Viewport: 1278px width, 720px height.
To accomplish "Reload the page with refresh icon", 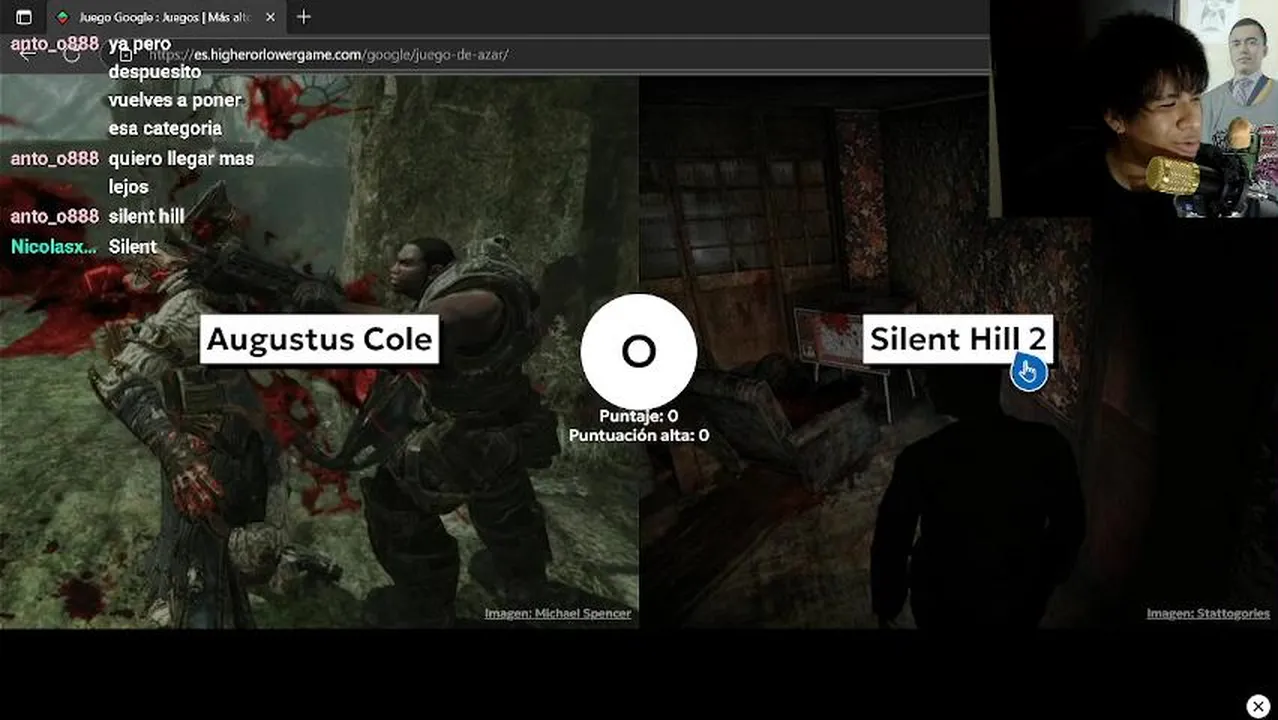I will coord(71,54).
